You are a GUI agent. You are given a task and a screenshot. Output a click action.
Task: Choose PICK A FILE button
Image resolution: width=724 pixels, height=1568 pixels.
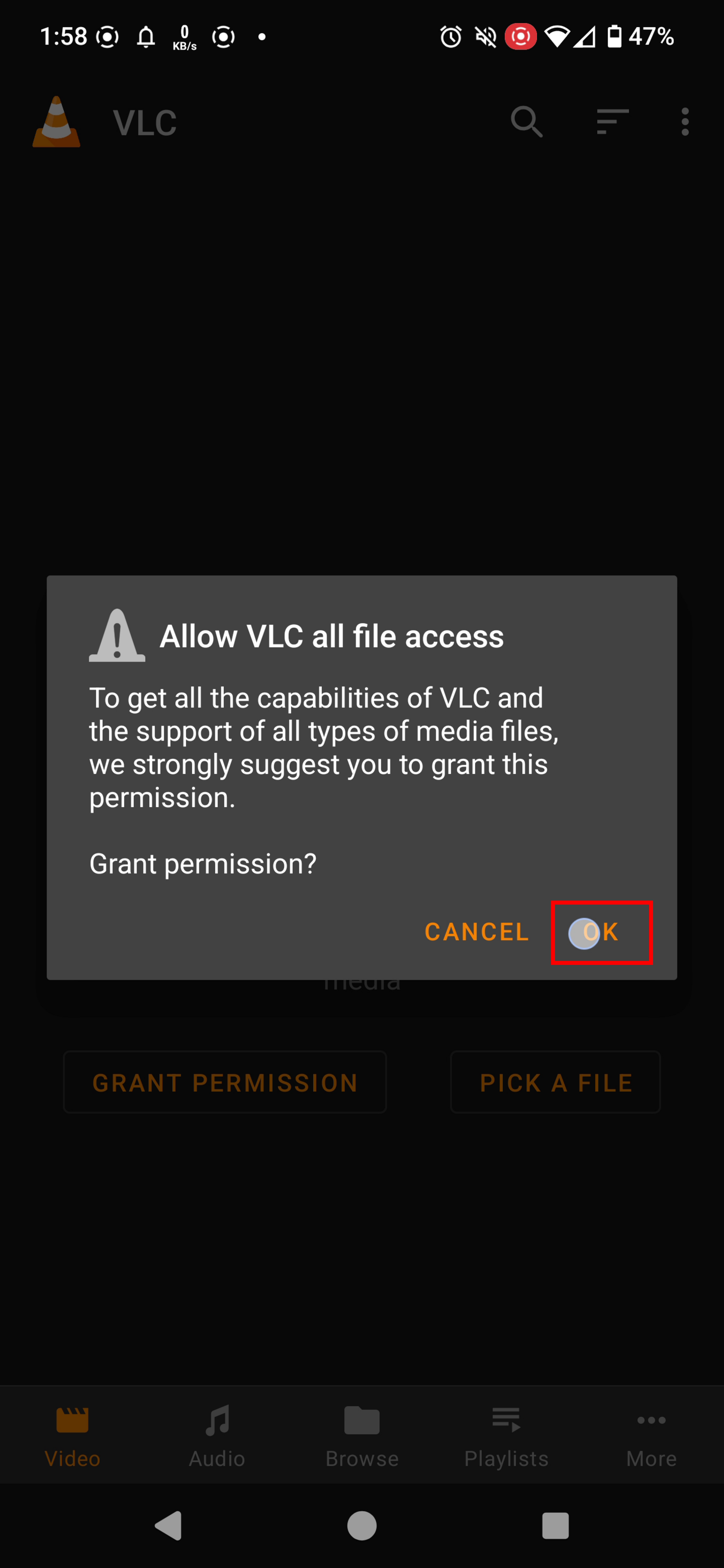pos(555,1082)
